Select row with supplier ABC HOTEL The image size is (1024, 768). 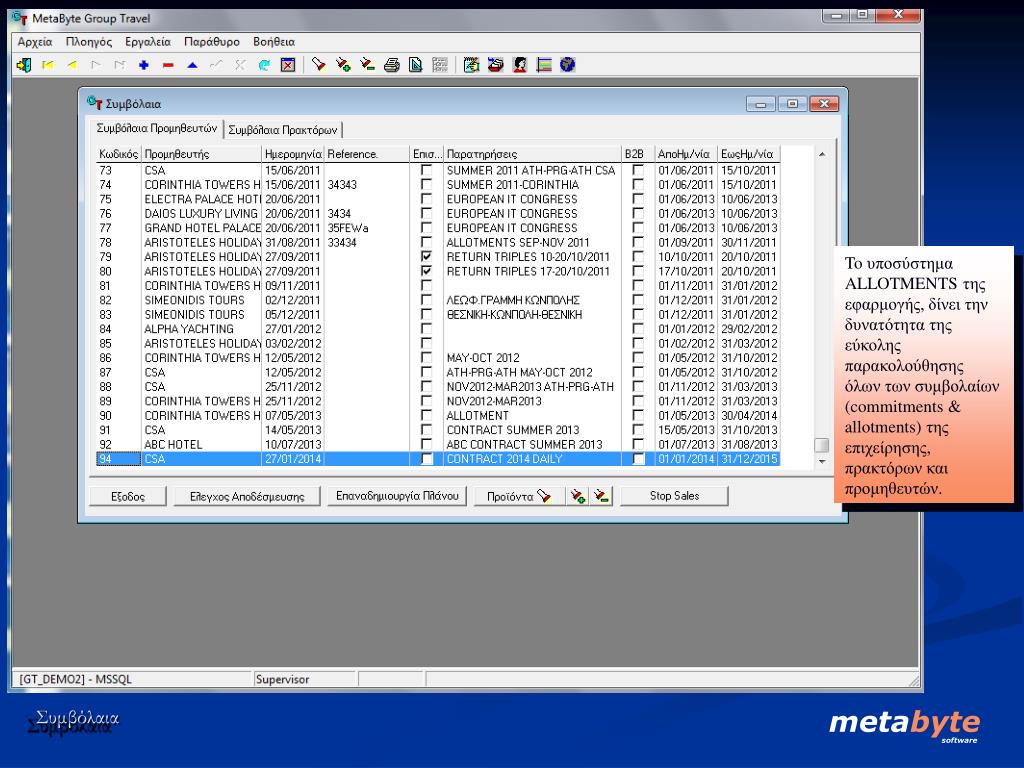pyautogui.click(x=438, y=444)
